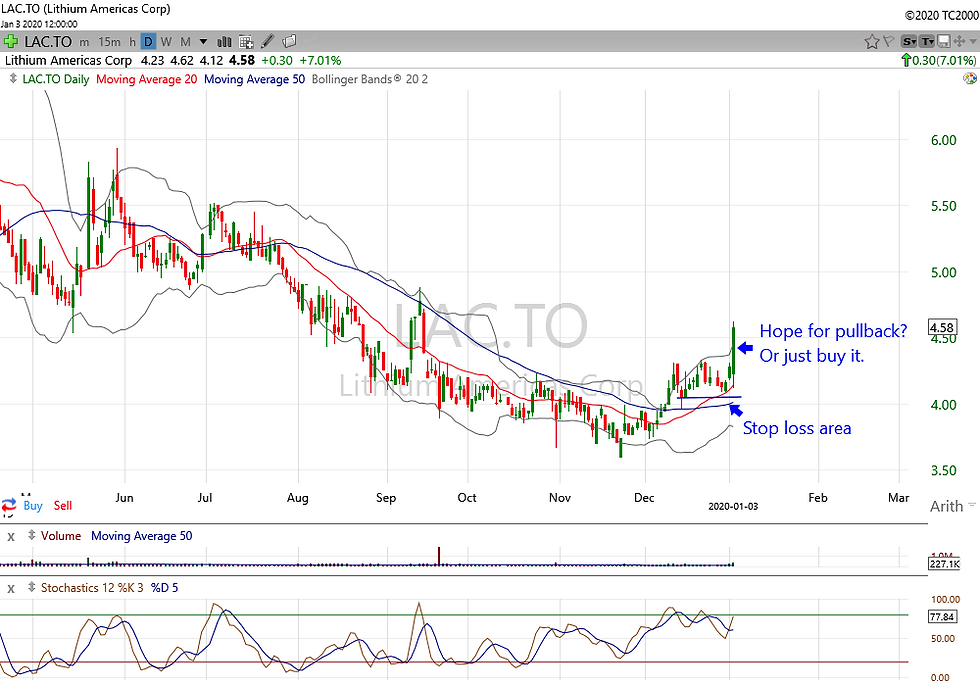
Task: Click the add-data-column table icon
Action: [246, 42]
